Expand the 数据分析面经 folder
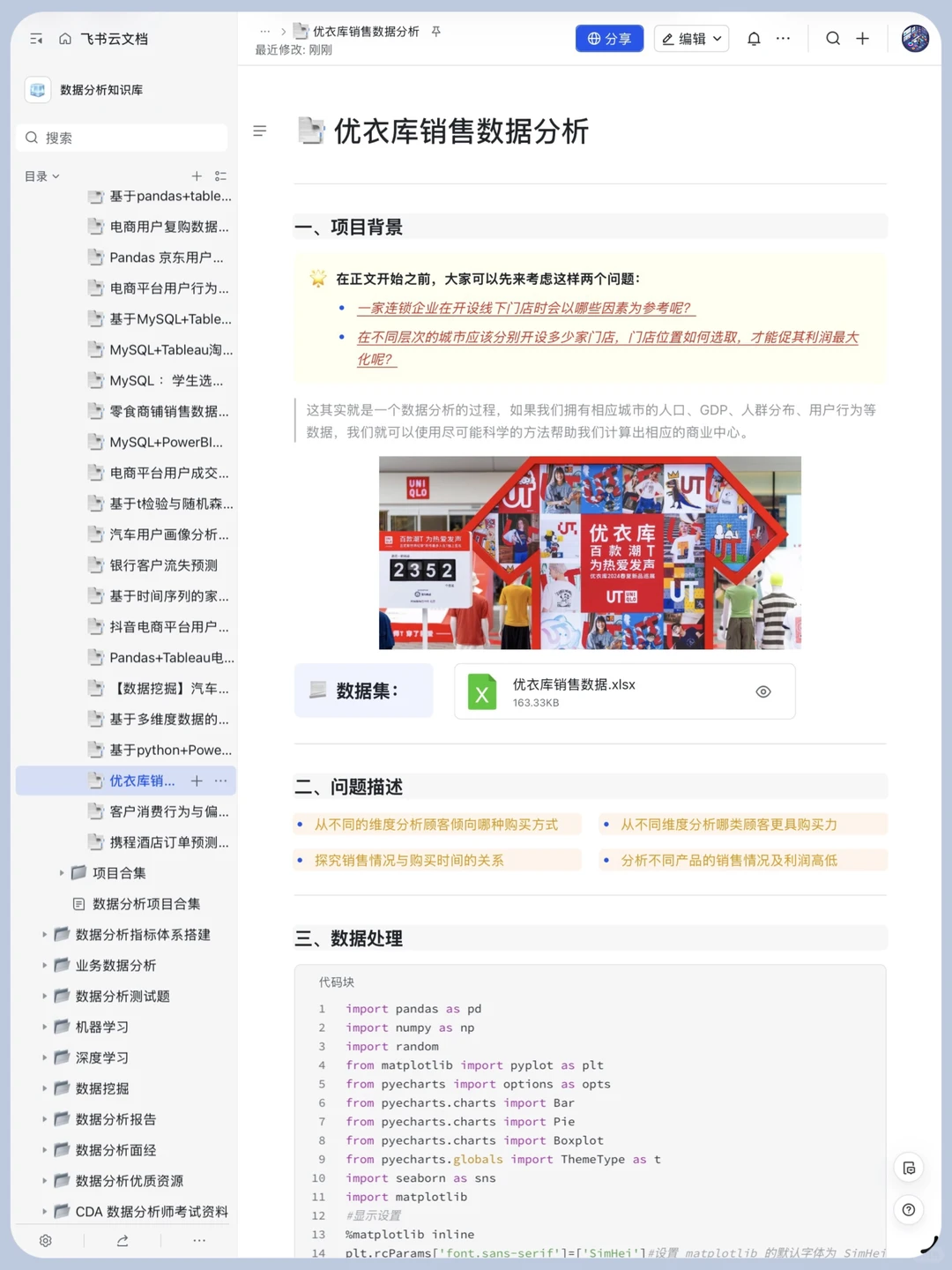Image resolution: width=952 pixels, height=1270 pixels. (45, 1150)
